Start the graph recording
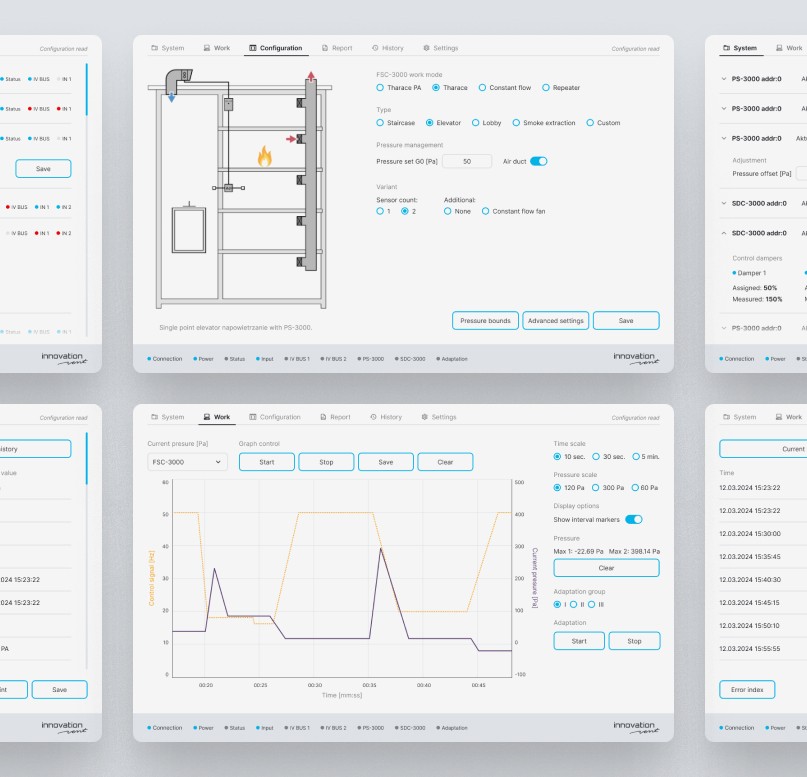 click(x=267, y=462)
